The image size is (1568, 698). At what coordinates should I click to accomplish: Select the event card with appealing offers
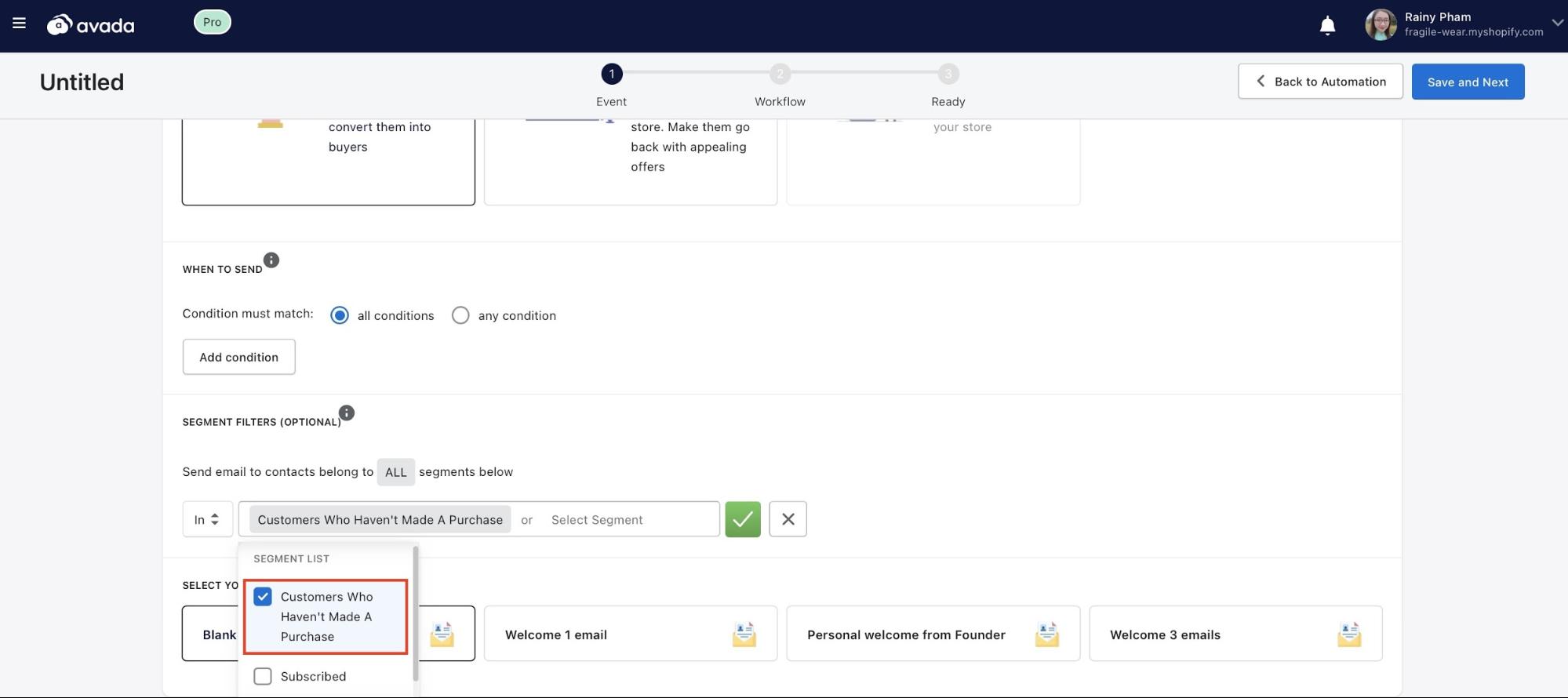pos(630,162)
